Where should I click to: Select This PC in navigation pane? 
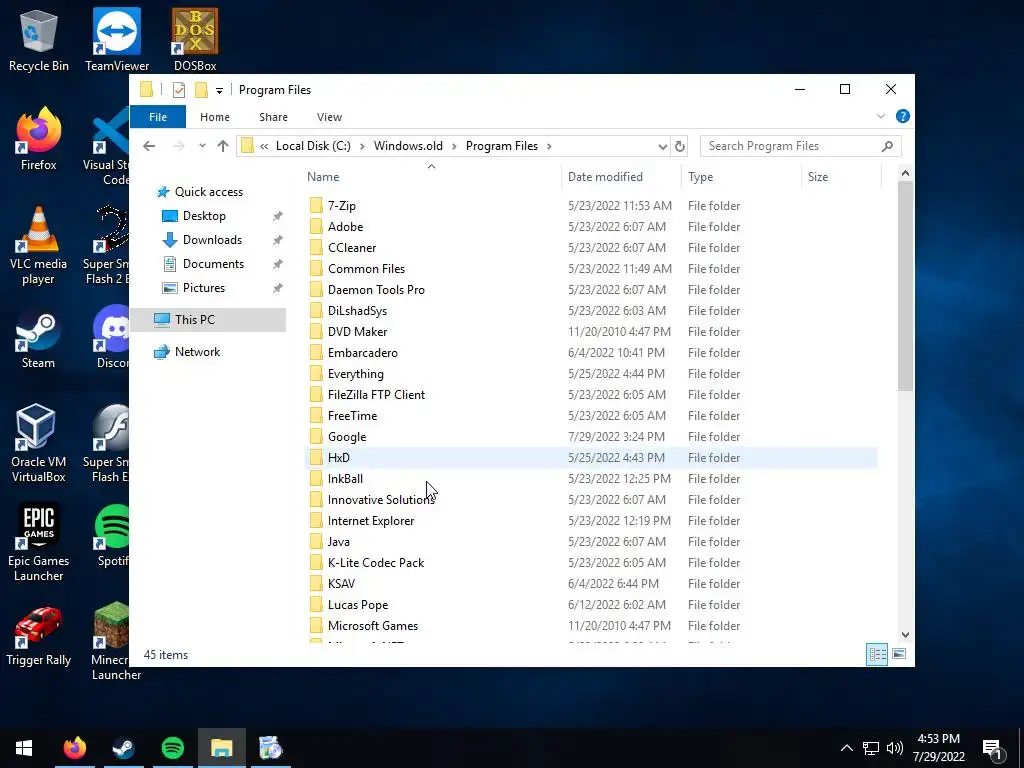[208, 319]
